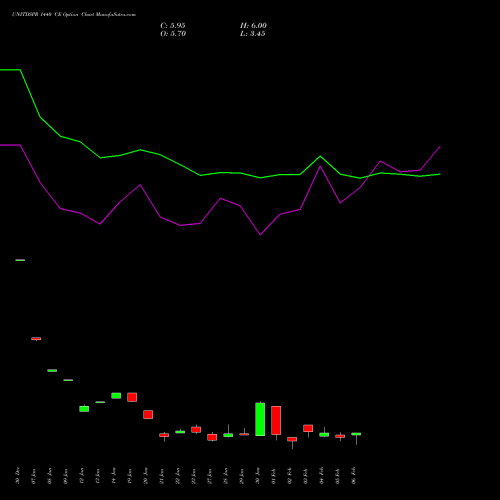The width and height of the screenshot is (500, 500).
Task: Click the 14 Jan date label
Action: [x=114, y=476]
